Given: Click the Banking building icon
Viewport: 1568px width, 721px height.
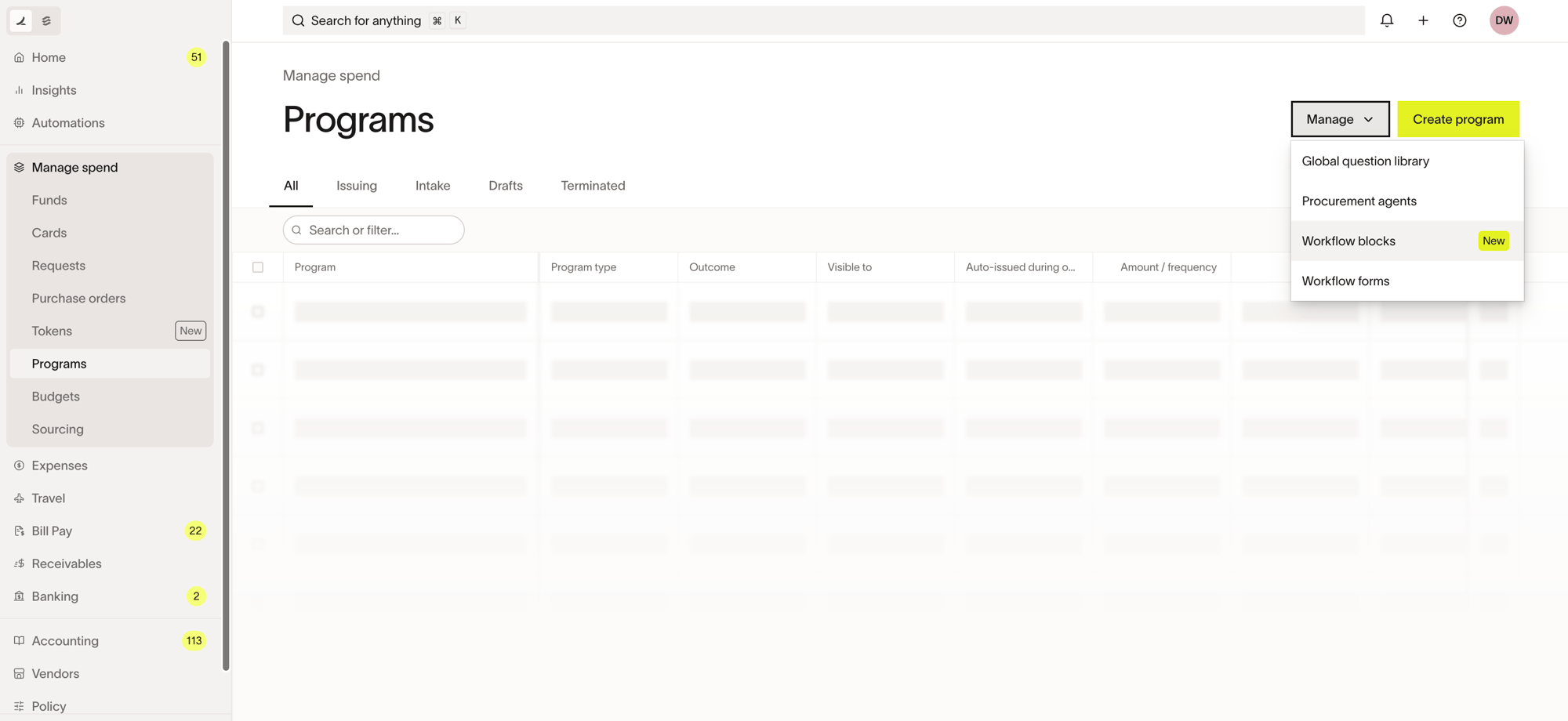Looking at the screenshot, I should [x=19, y=596].
